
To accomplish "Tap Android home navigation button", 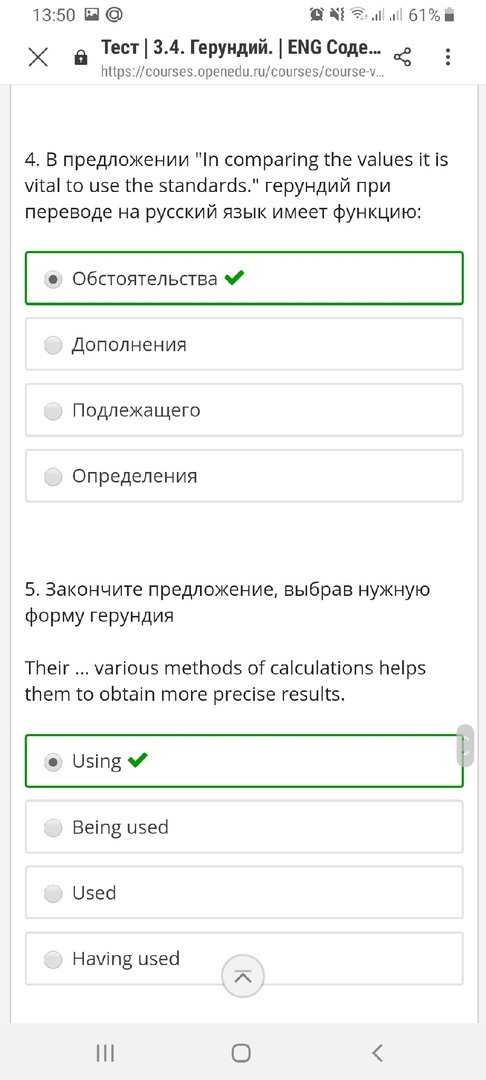I will [x=241, y=1052].
